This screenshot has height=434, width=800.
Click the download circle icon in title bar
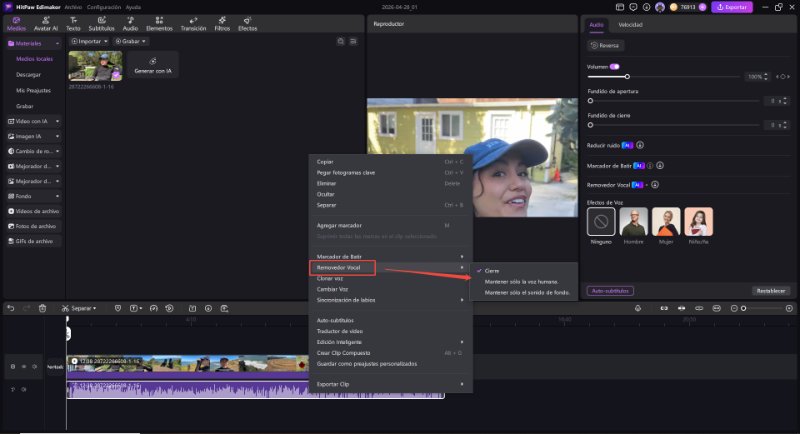[x=646, y=7]
